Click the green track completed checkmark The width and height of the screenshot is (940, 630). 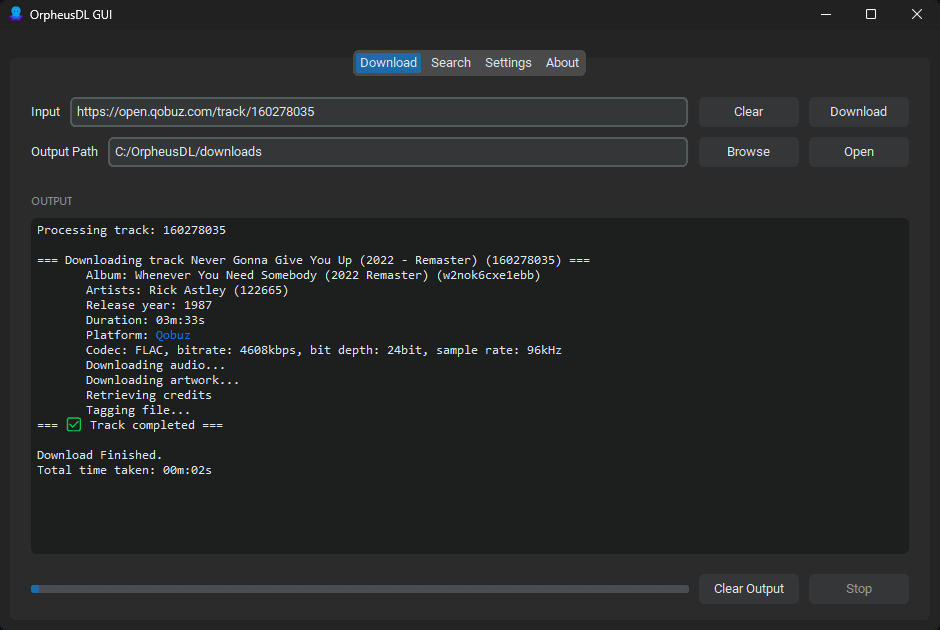point(73,424)
